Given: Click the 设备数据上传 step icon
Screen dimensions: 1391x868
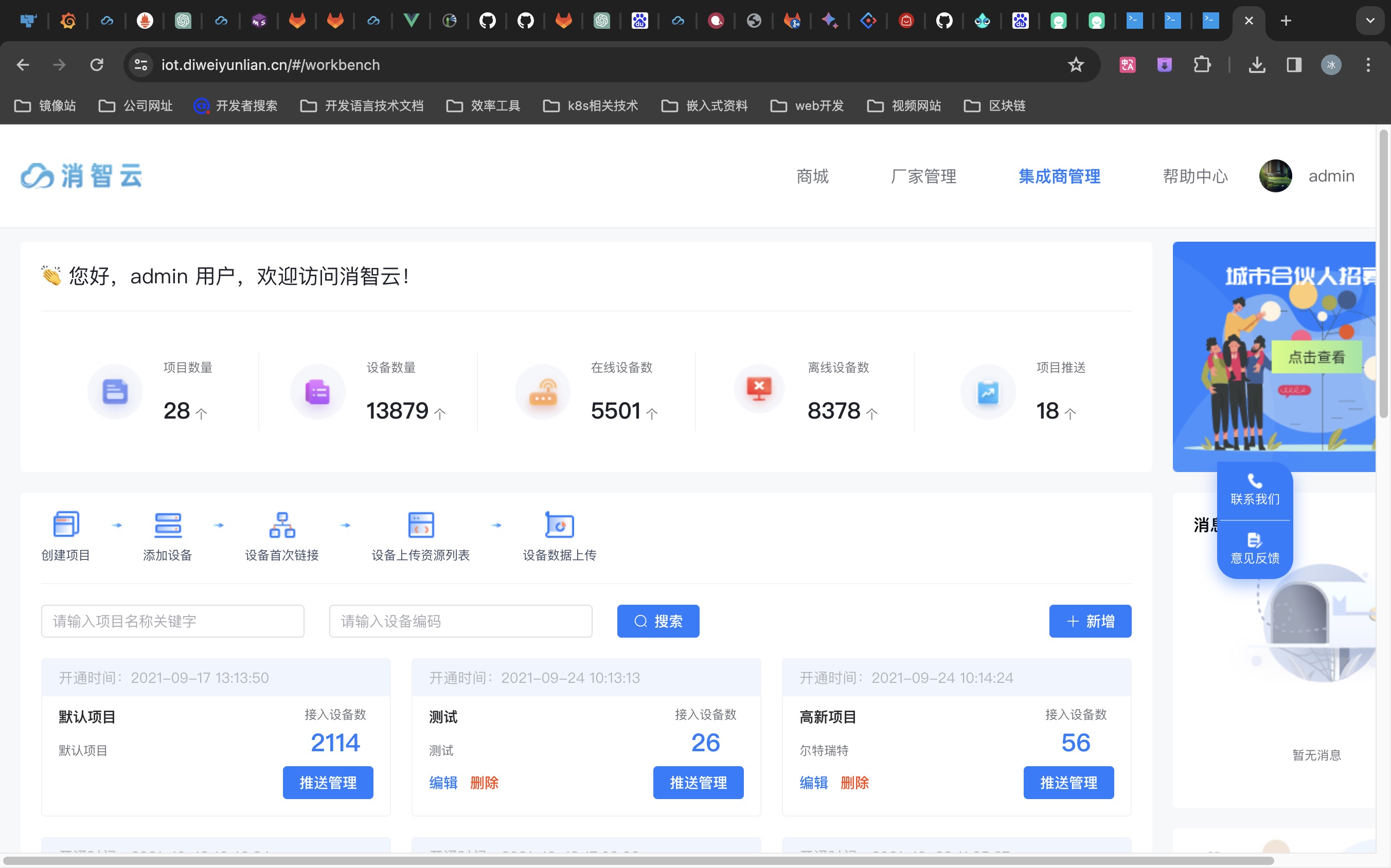Looking at the screenshot, I should (x=559, y=525).
